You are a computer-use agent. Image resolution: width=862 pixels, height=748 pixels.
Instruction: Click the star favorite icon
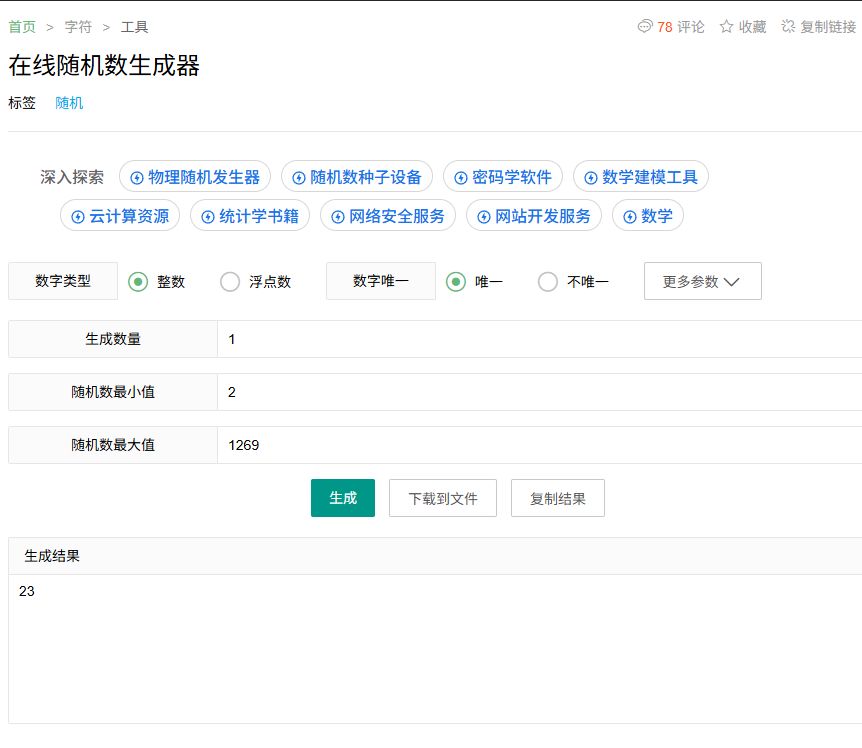[x=727, y=27]
